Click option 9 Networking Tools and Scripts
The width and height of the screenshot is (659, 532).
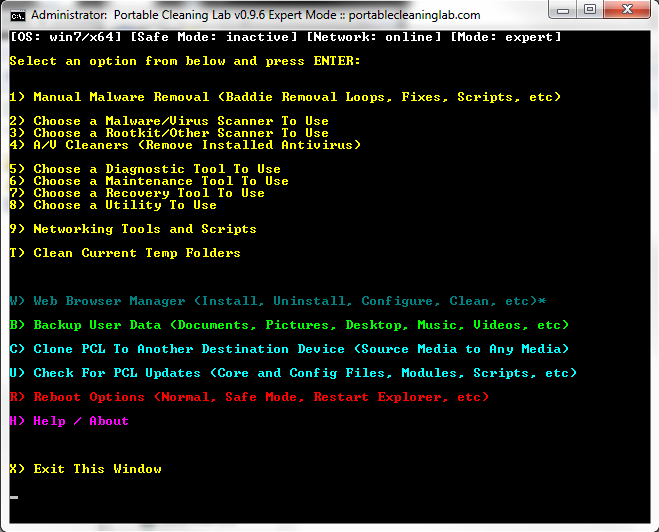point(133,229)
